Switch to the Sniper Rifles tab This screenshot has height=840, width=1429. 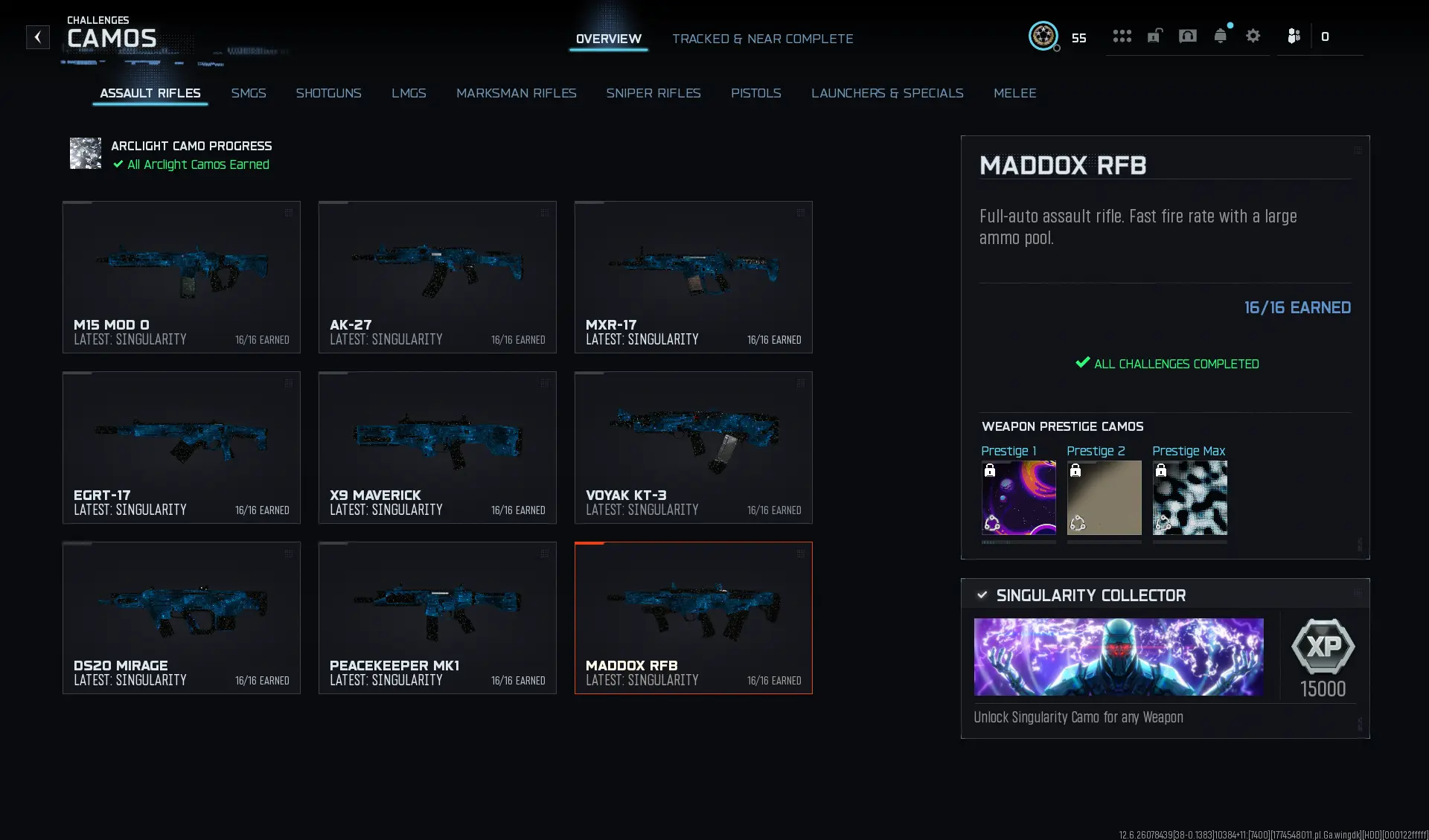pos(653,93)
